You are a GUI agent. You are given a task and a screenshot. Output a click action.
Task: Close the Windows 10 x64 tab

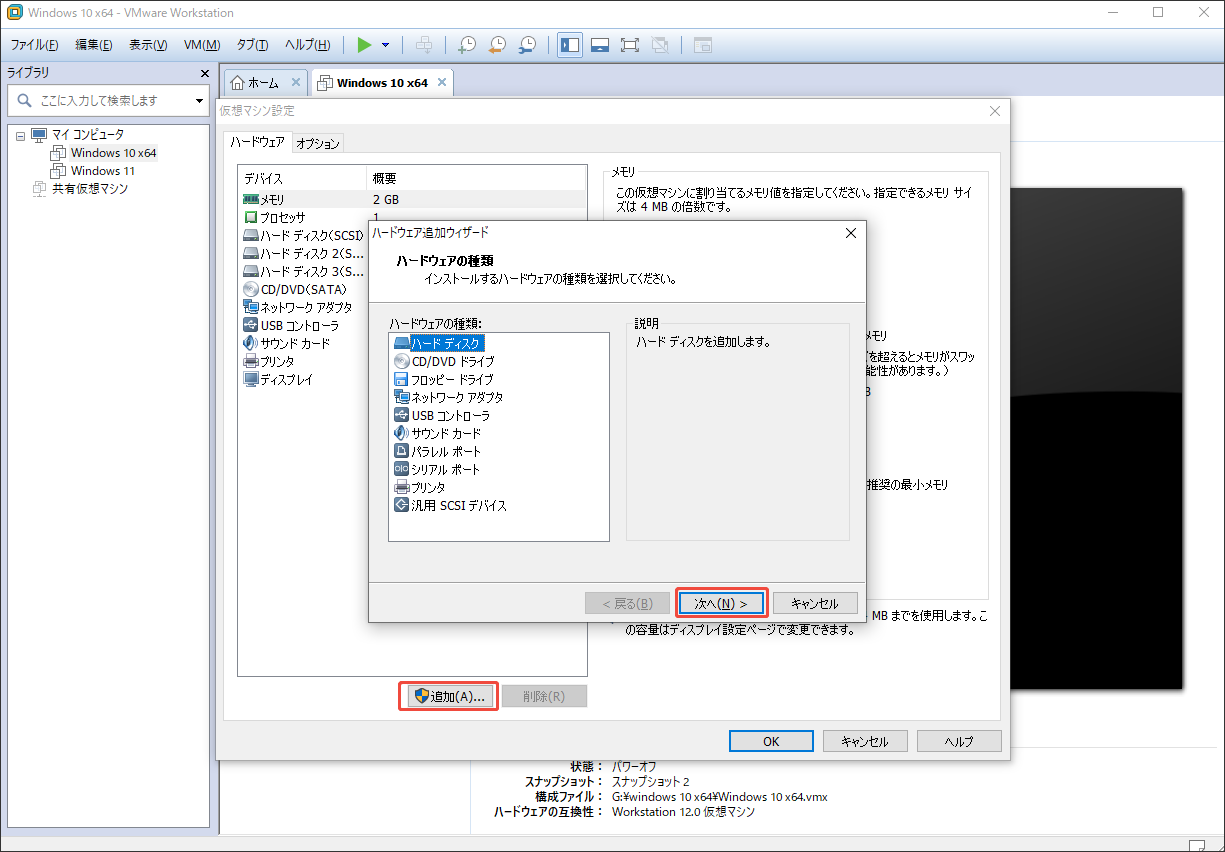coord(442,83)
